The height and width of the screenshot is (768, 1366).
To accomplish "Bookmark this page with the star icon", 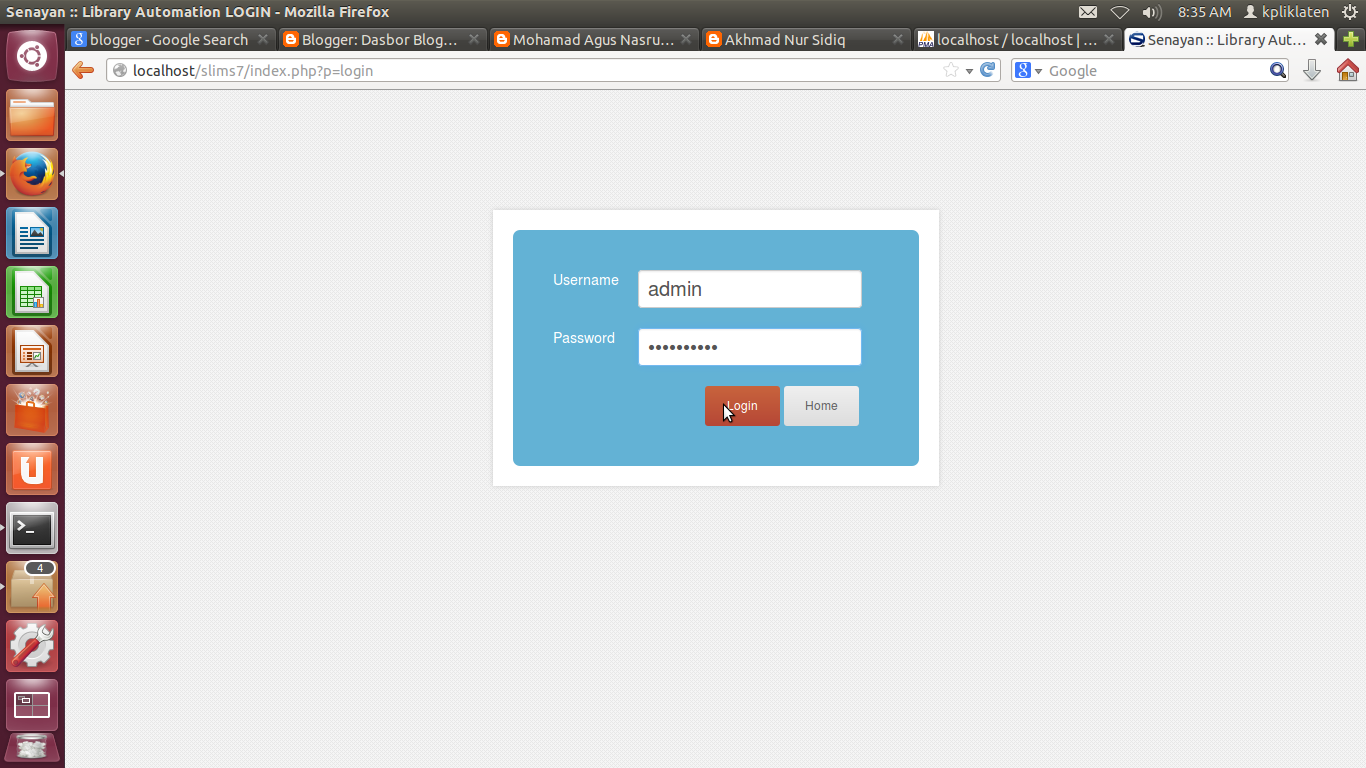I will point(951,70).
